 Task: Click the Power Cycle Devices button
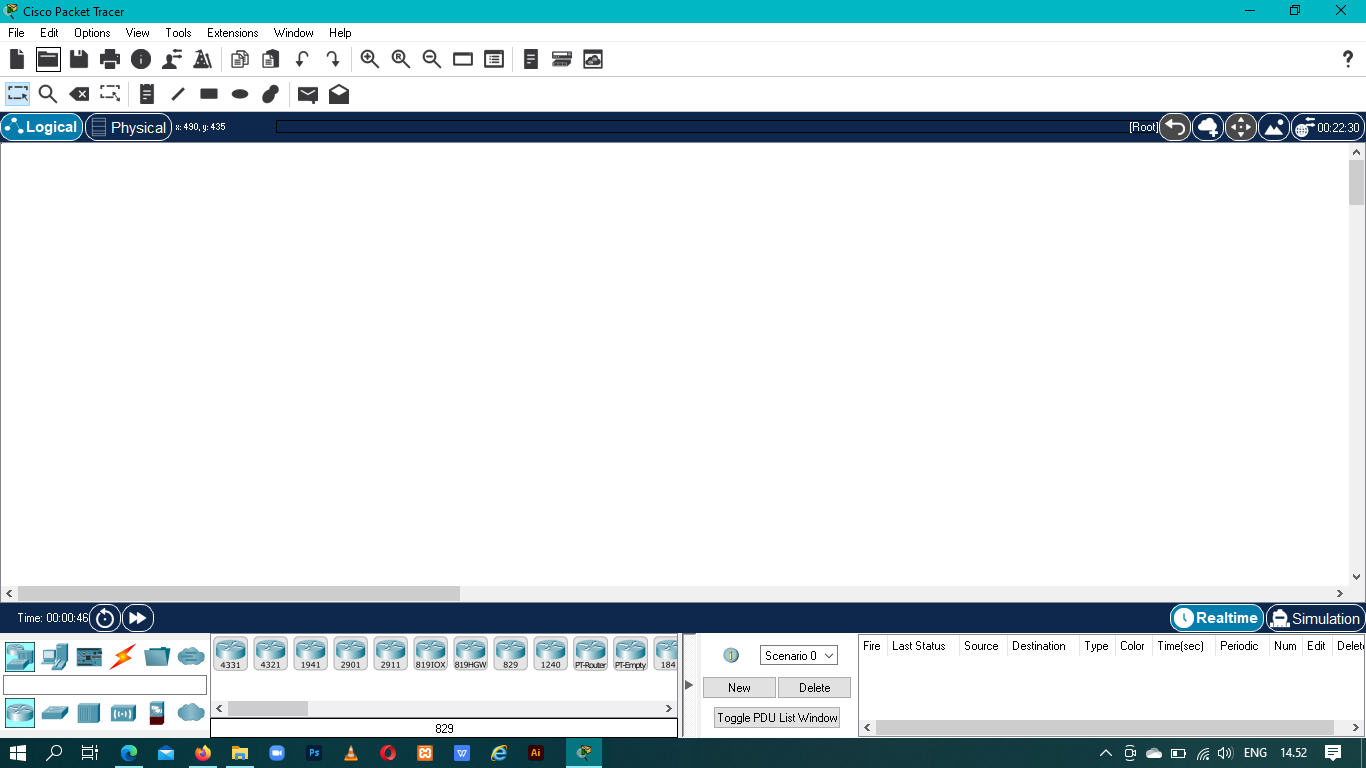[x=105, y=618]
